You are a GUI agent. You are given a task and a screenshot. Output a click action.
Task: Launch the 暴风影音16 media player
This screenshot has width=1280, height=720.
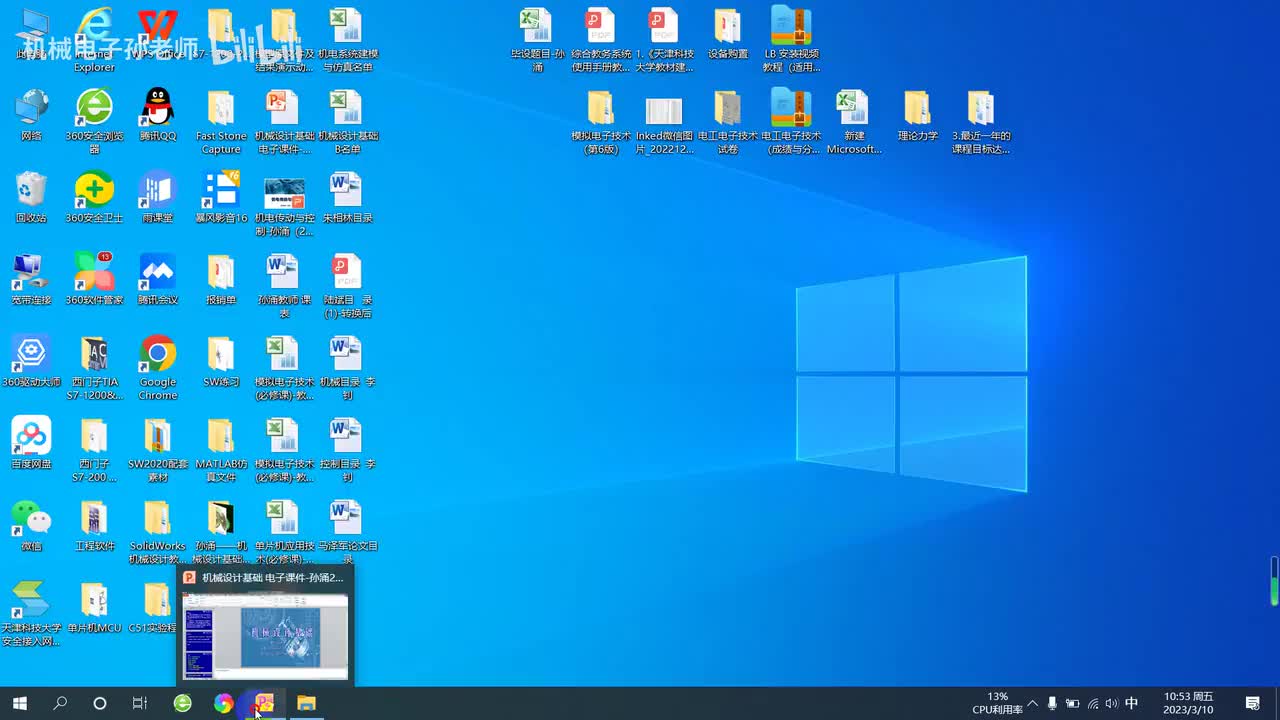(x=221, y=197)
